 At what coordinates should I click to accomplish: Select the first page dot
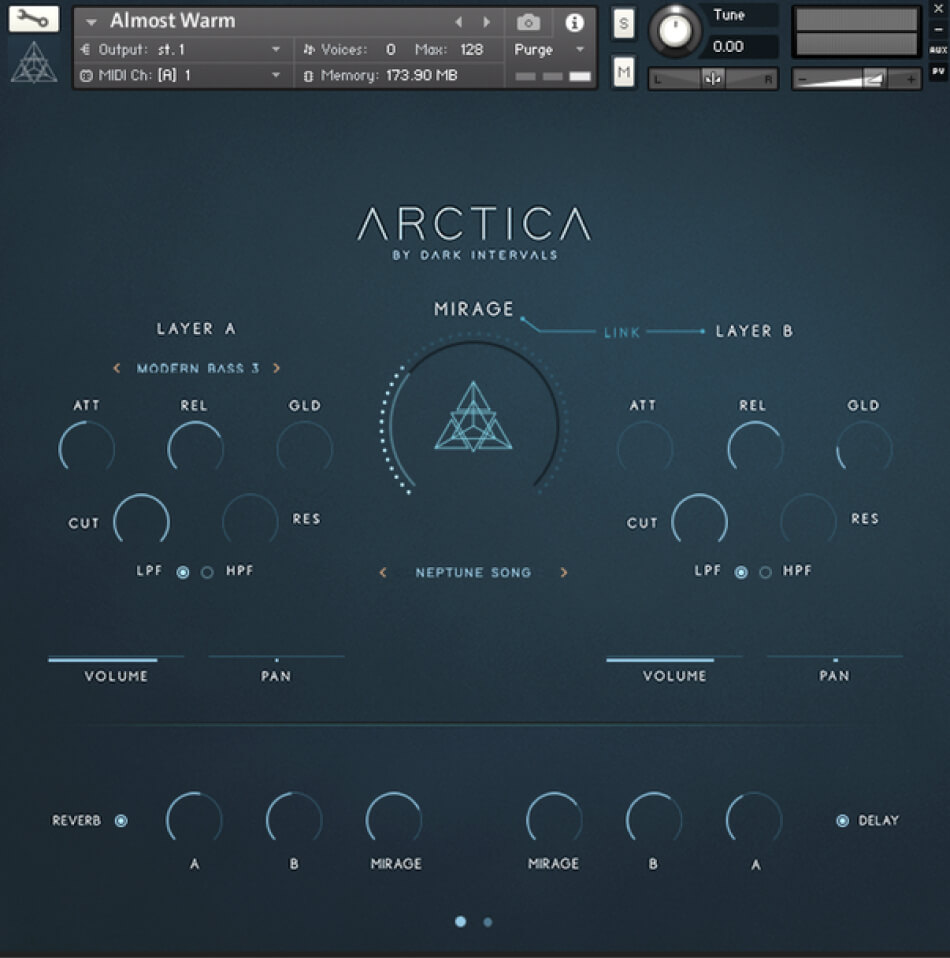point(460,922)
